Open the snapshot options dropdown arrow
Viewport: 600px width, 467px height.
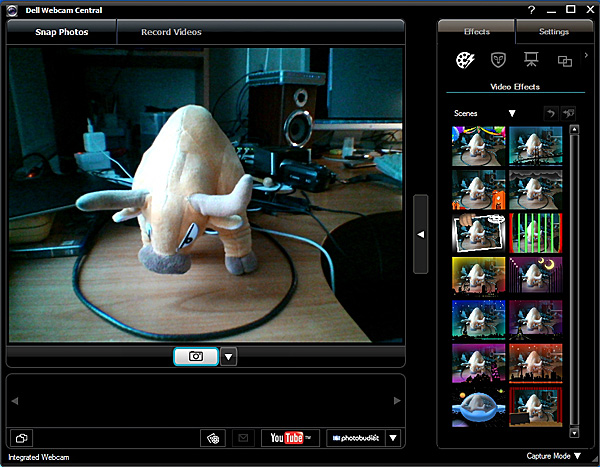click(x=228, y=356)
